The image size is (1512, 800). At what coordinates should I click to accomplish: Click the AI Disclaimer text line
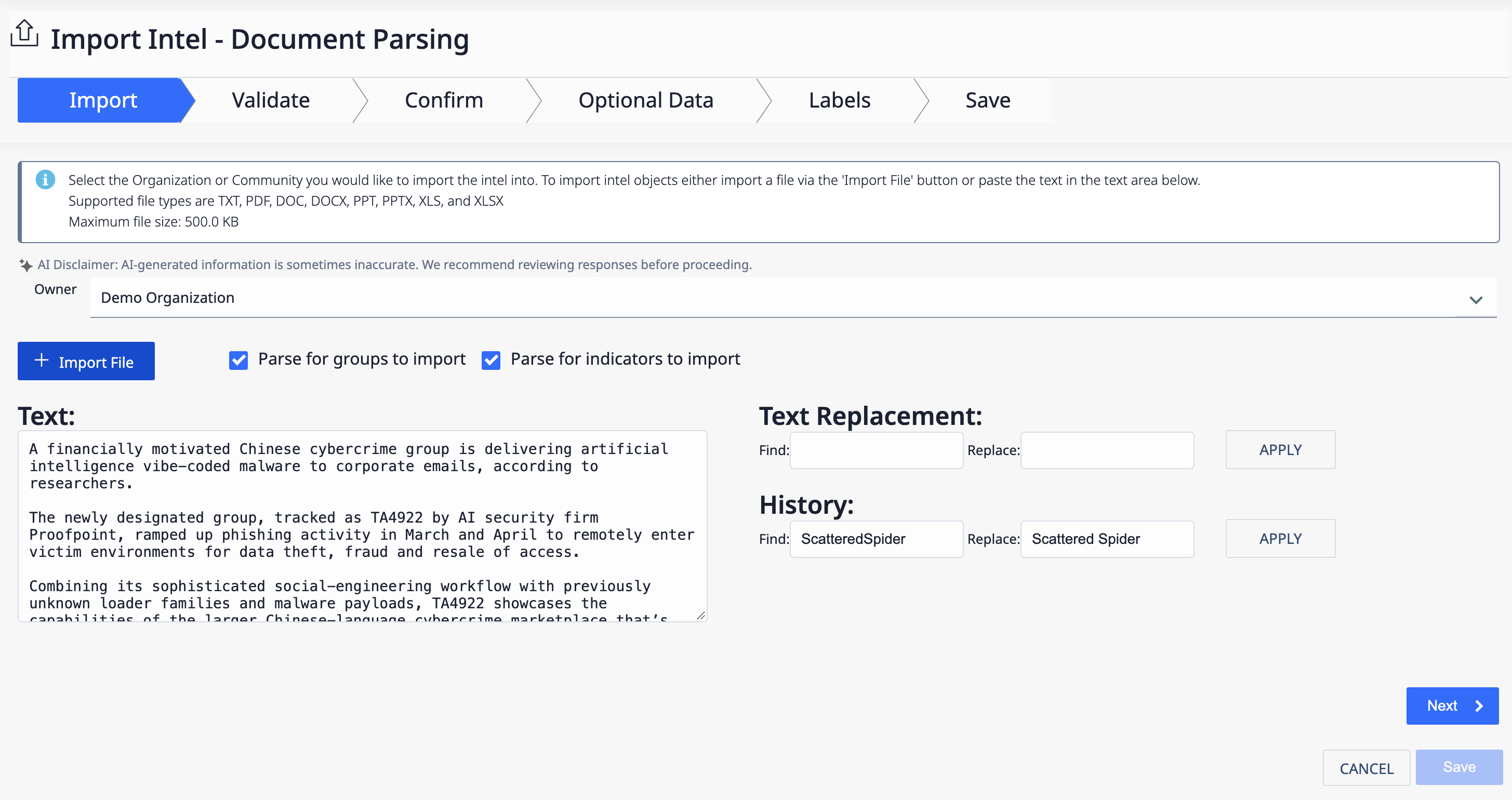[394, 265]
